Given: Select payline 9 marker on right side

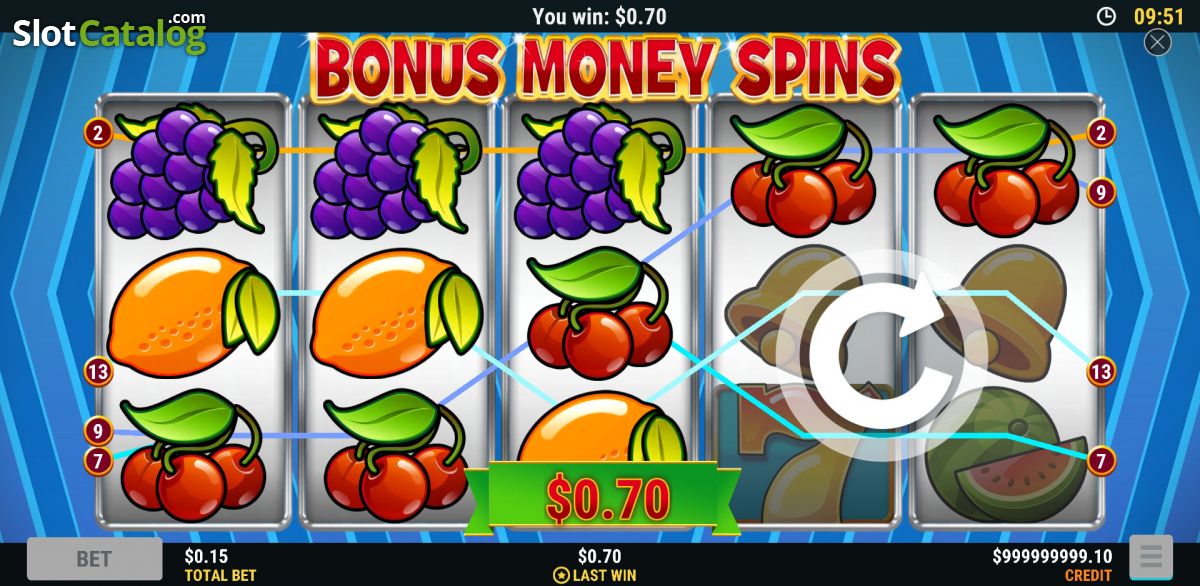Looking at the screenshot, I should (1101, 191).
